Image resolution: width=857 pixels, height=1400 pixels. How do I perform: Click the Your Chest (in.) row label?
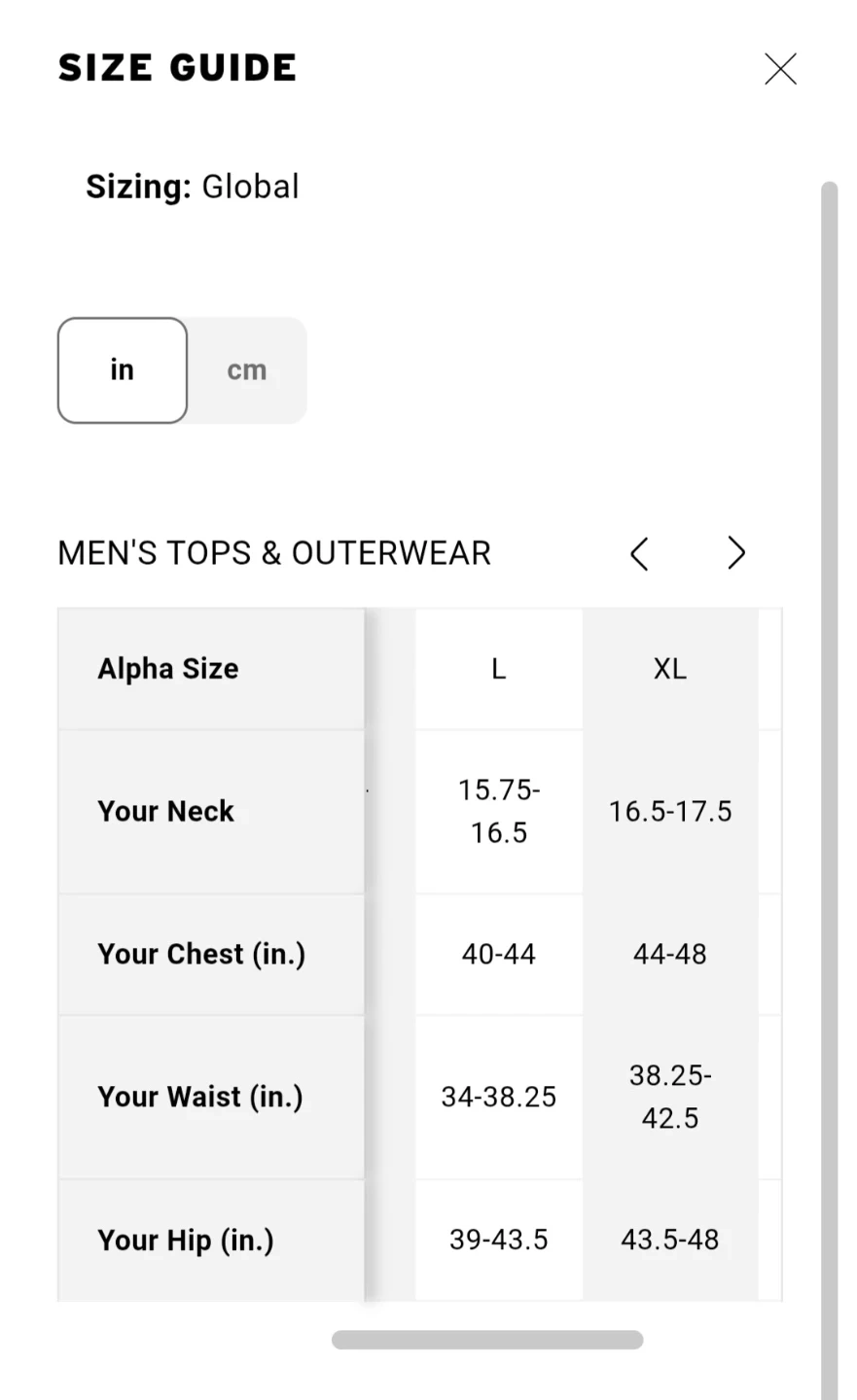201,954
